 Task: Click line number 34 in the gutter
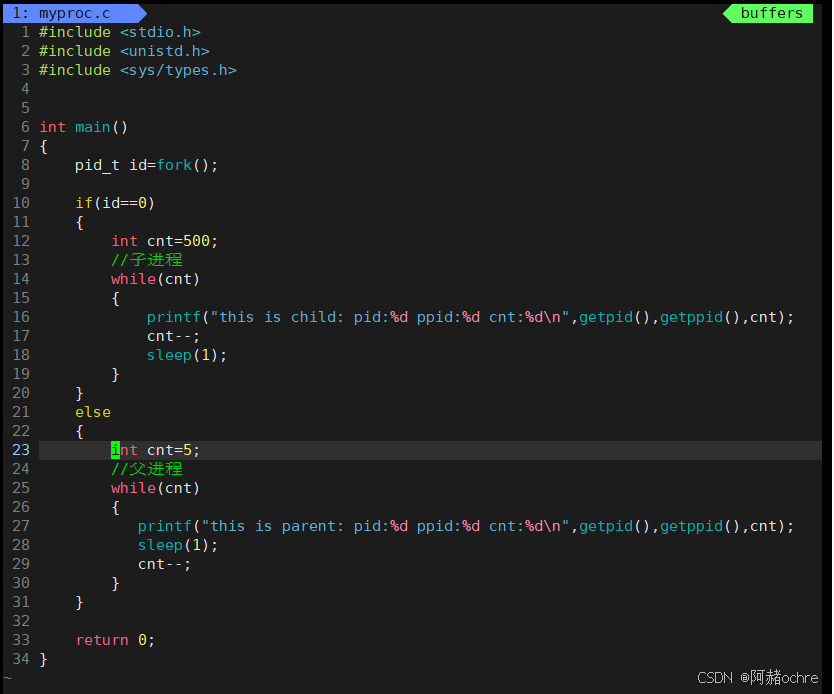21,659
